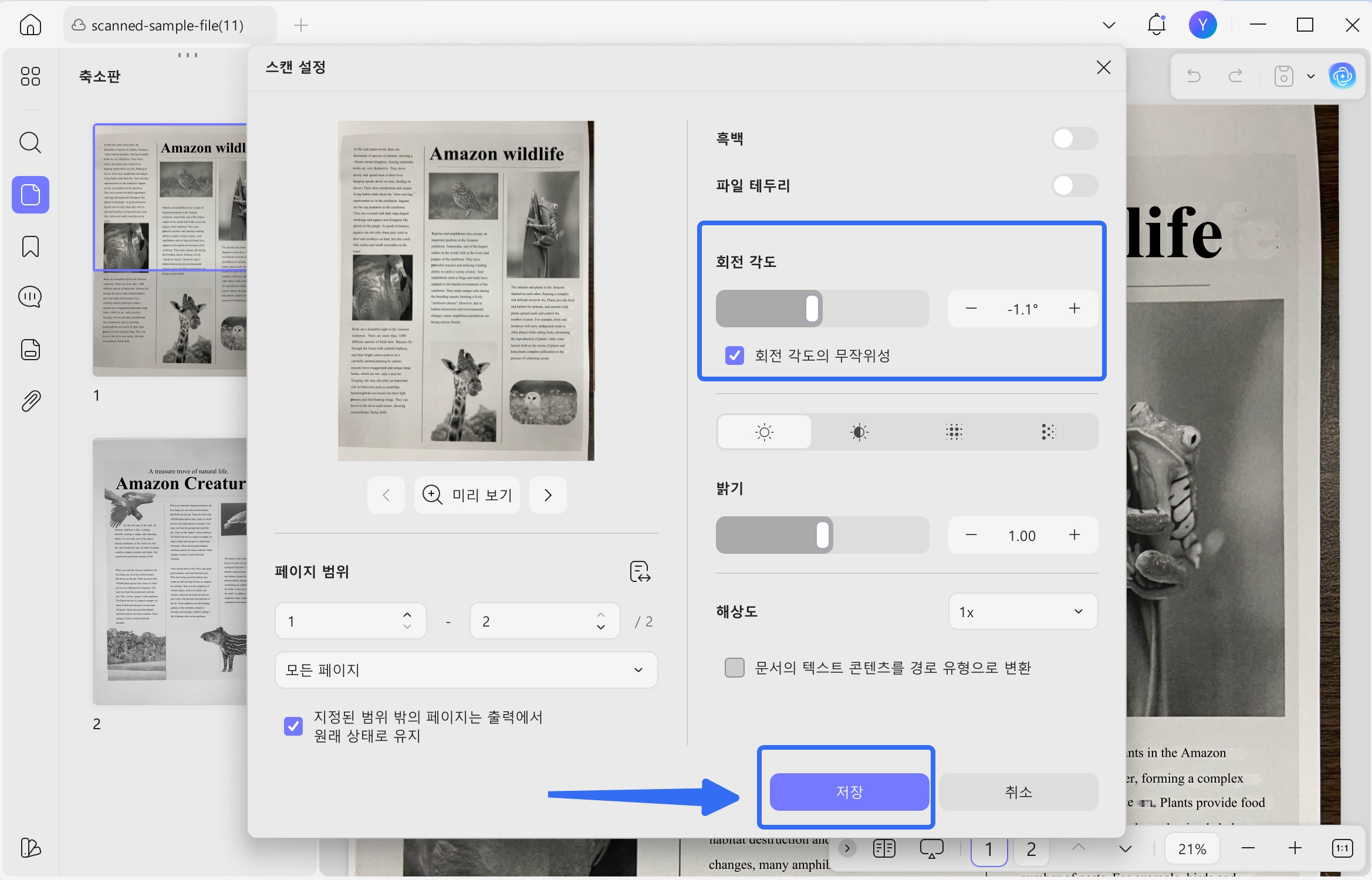Expand the bottom toolbar chevron
Viewport: 1372px width, 880px height.
tap(847, 848)
